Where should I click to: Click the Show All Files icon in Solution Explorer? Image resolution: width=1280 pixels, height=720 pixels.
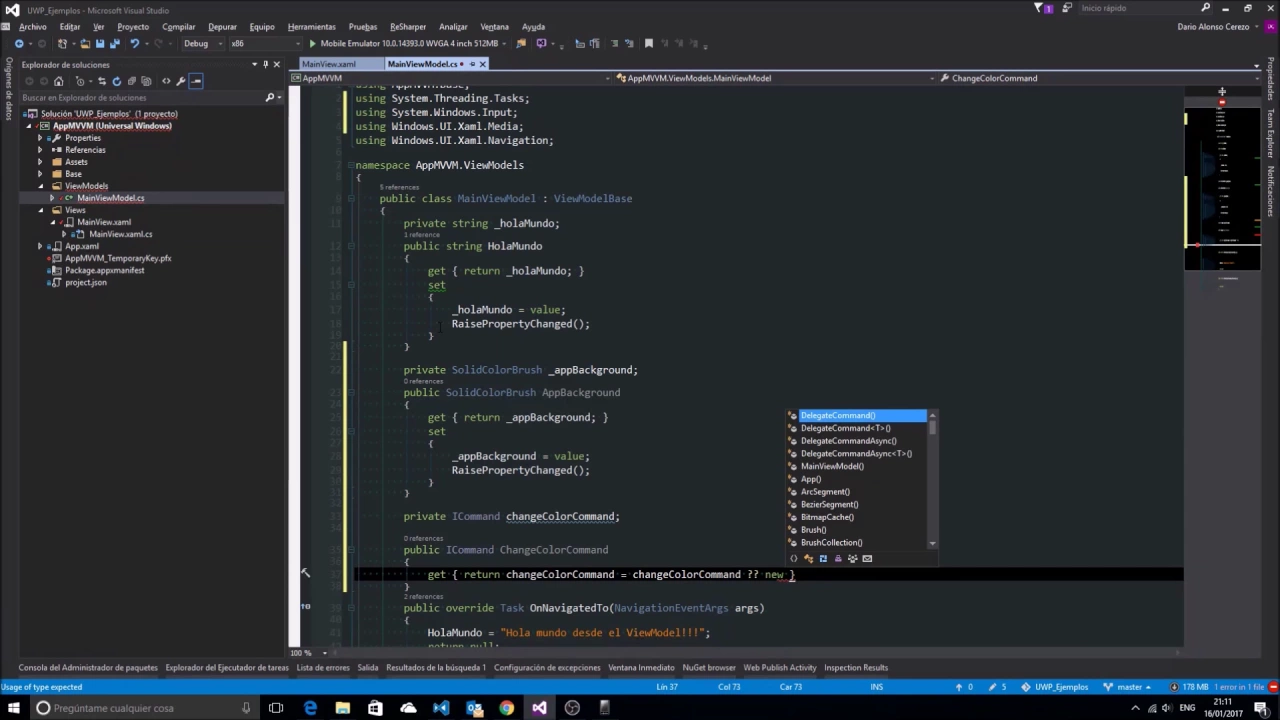[146, 81]
